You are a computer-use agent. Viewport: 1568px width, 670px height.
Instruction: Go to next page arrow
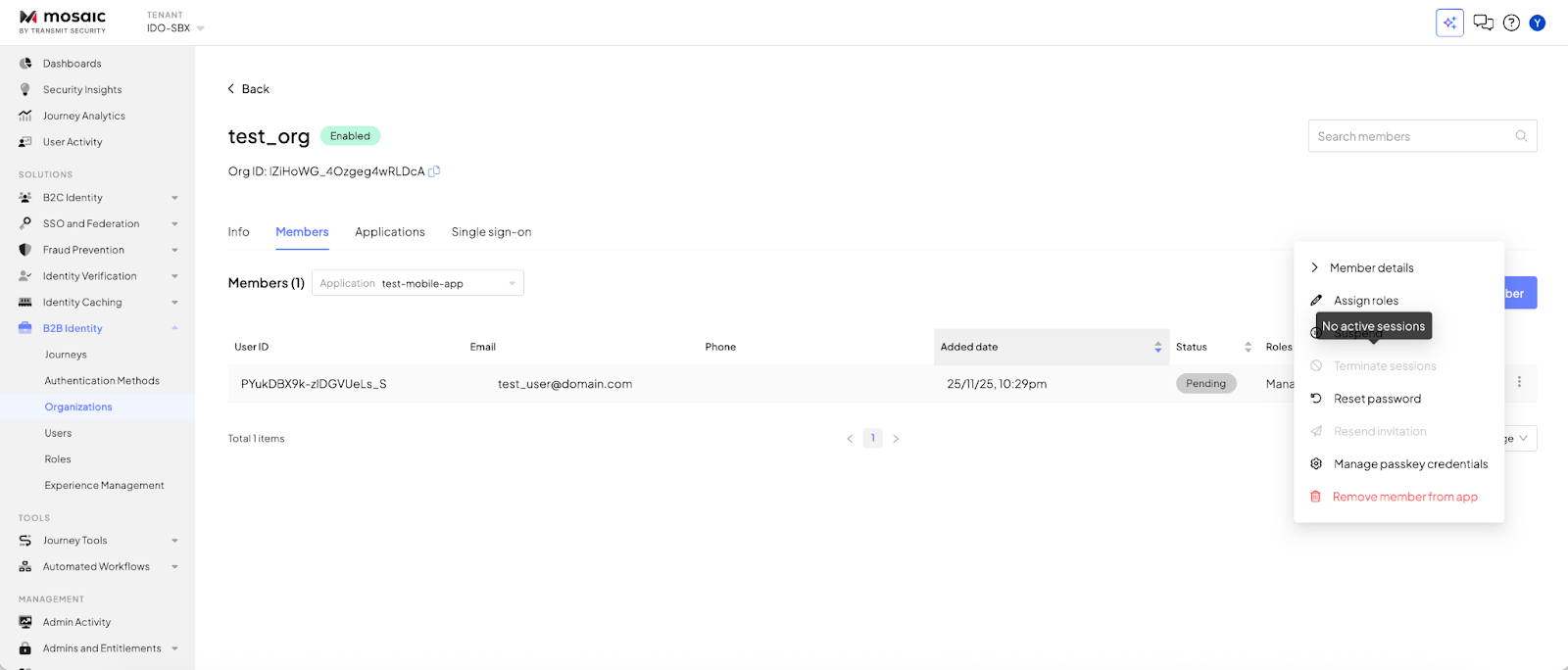click(x=896, y=439)
